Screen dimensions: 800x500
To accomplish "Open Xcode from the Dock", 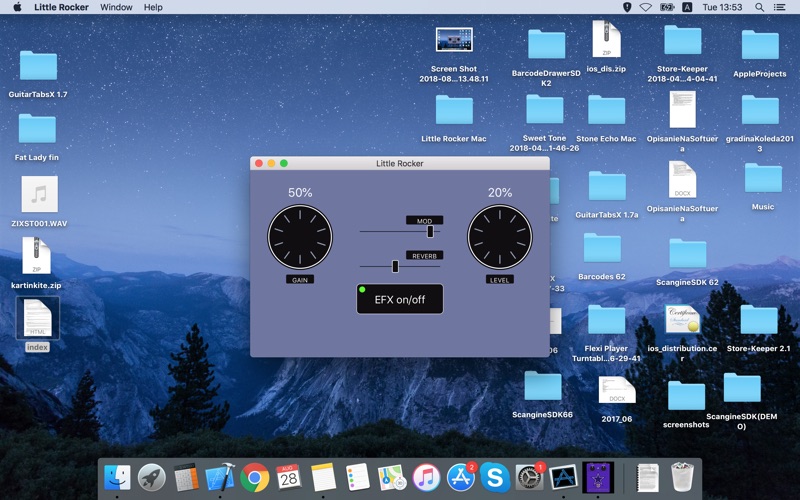I will tap(220, 478).
